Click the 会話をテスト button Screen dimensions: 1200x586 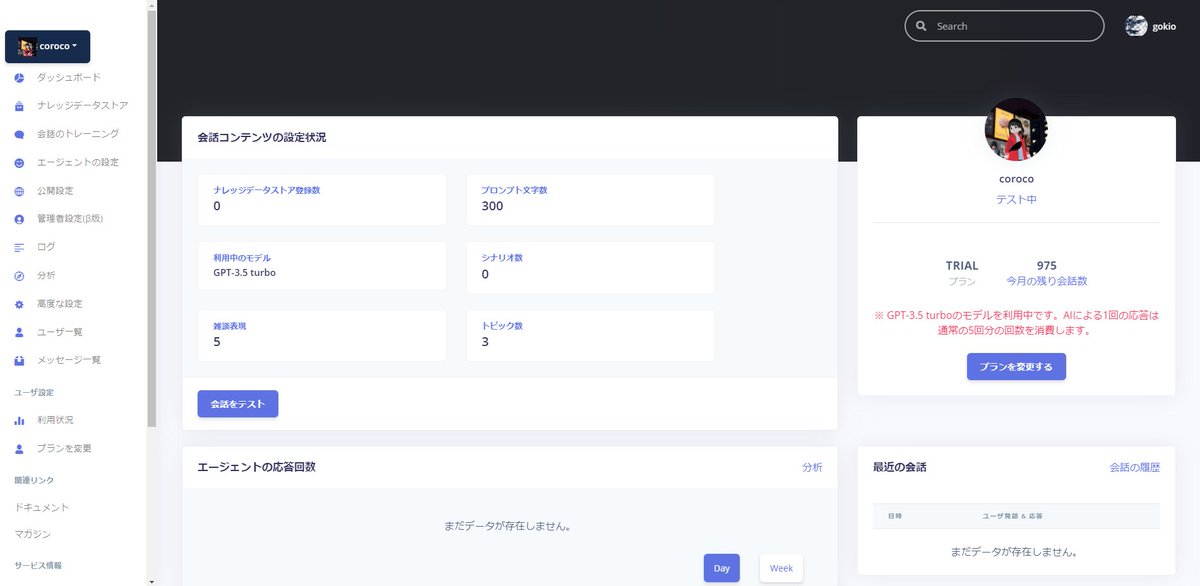tap(238, 404)
